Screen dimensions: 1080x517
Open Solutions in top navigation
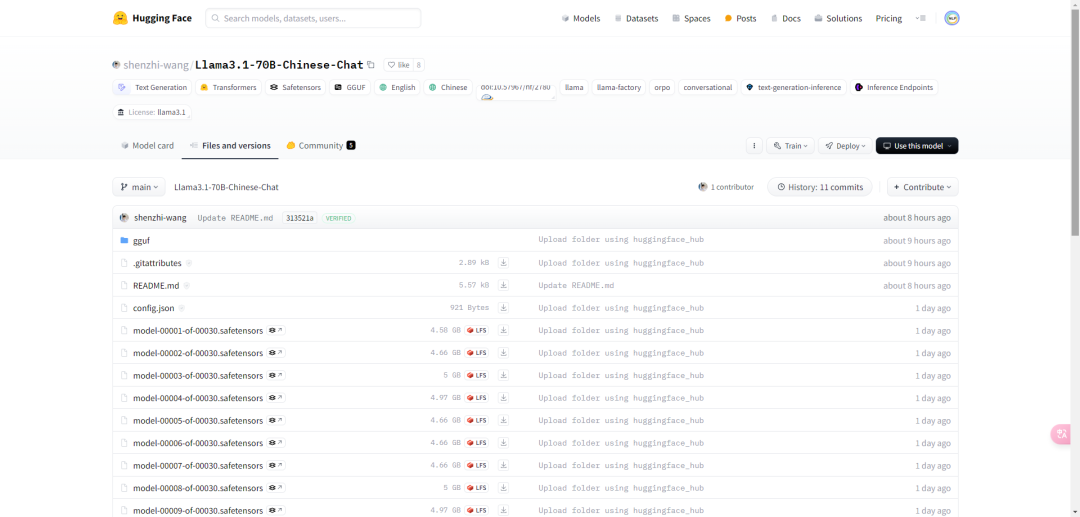coord(838,19)
